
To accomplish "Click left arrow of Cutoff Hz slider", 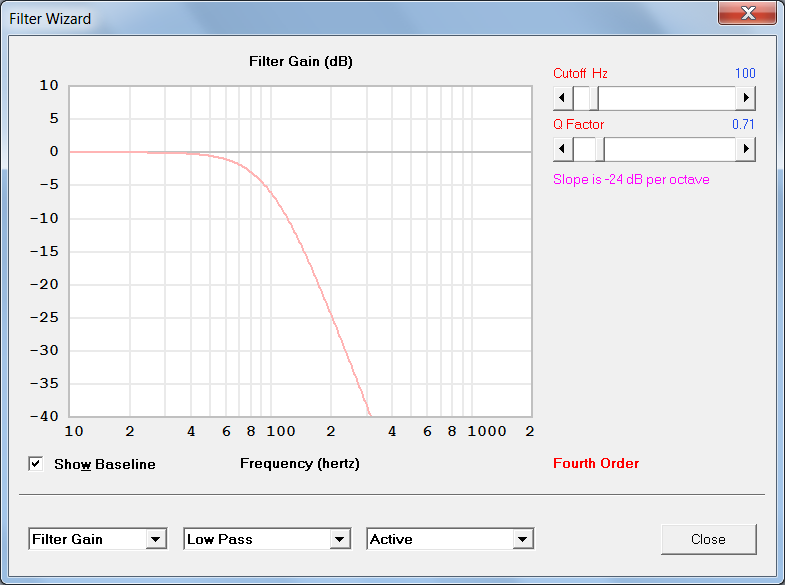I will (x=563, y=98).
